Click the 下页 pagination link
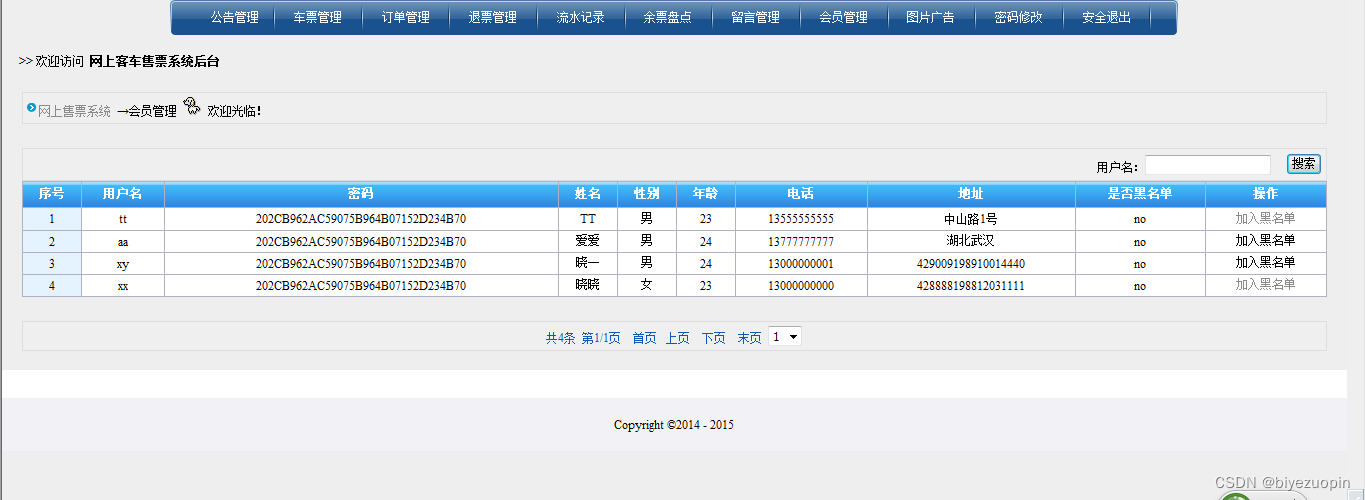 tap(713, 338)
